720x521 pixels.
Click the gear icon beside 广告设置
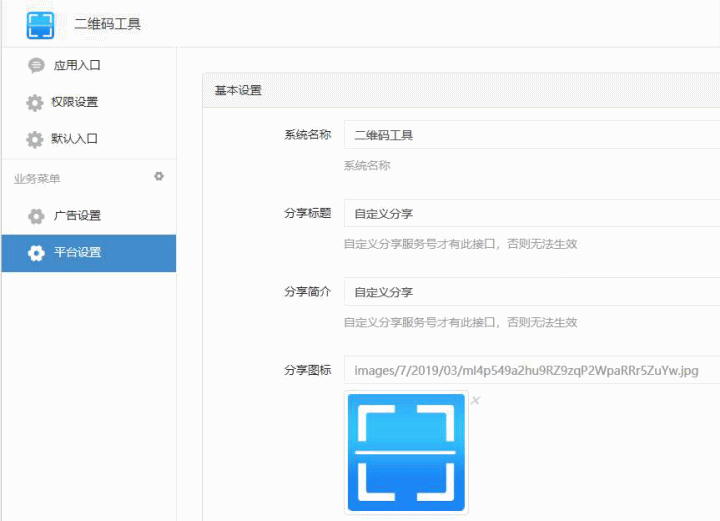pyautogui.click(x=36, y=216)
